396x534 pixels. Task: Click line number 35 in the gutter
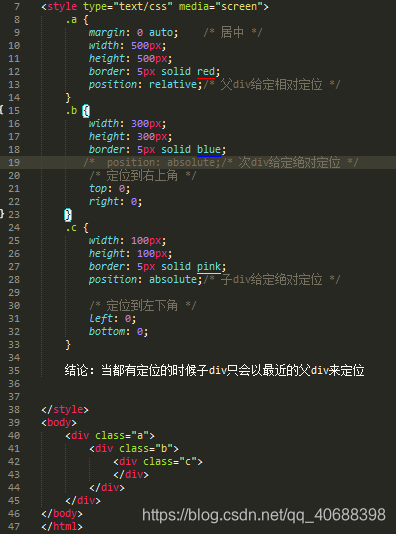point(14,371)
